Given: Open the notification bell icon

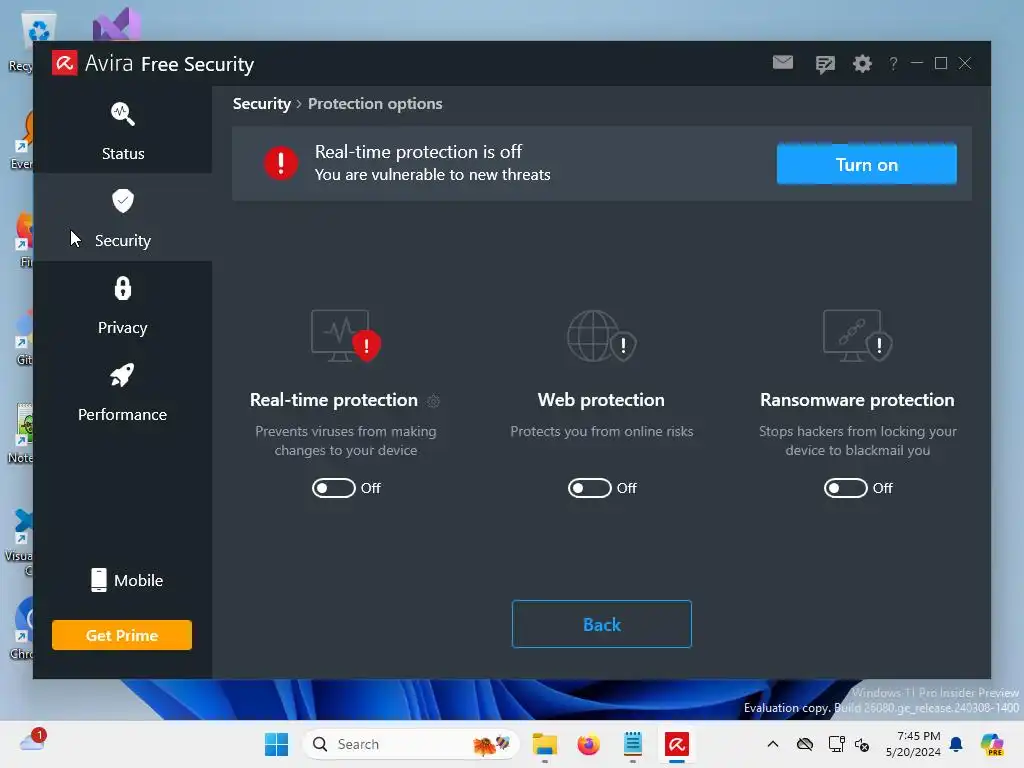Looking at the screenshot, I should [956, 744].
